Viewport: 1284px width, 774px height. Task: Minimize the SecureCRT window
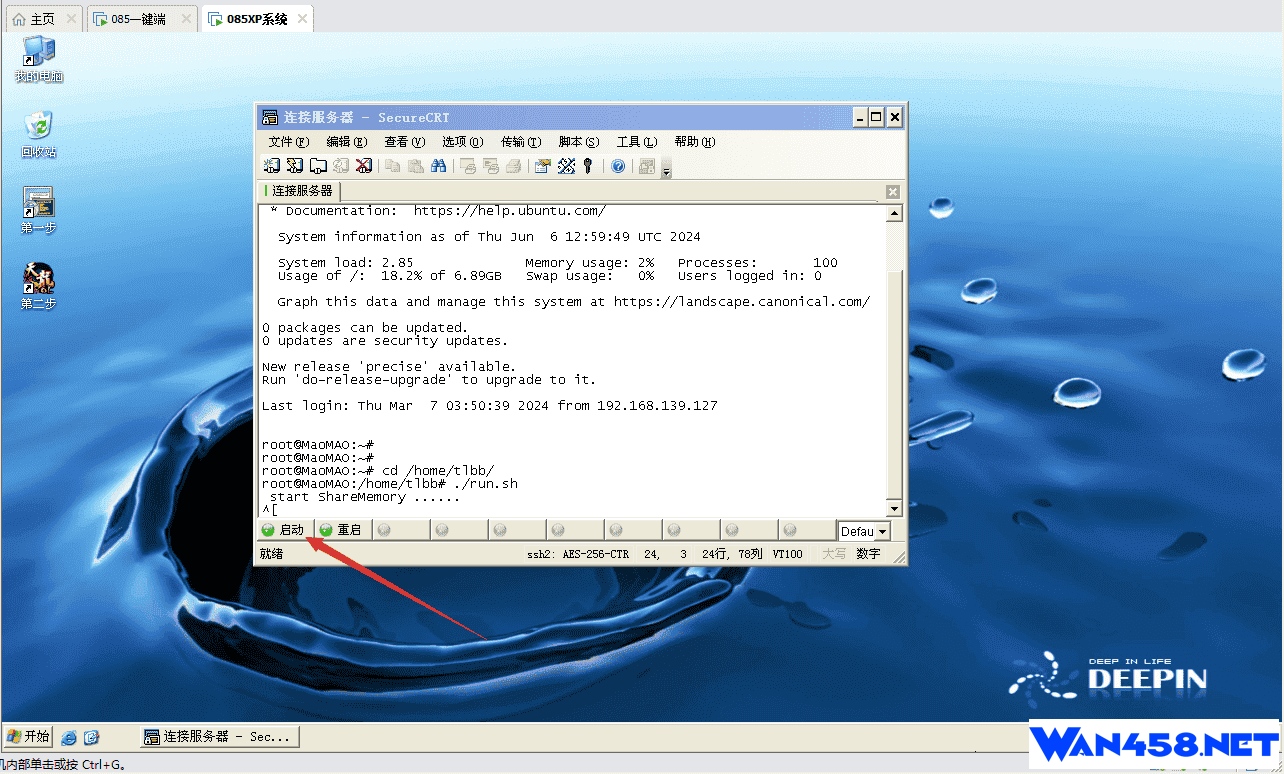point(860,117)
